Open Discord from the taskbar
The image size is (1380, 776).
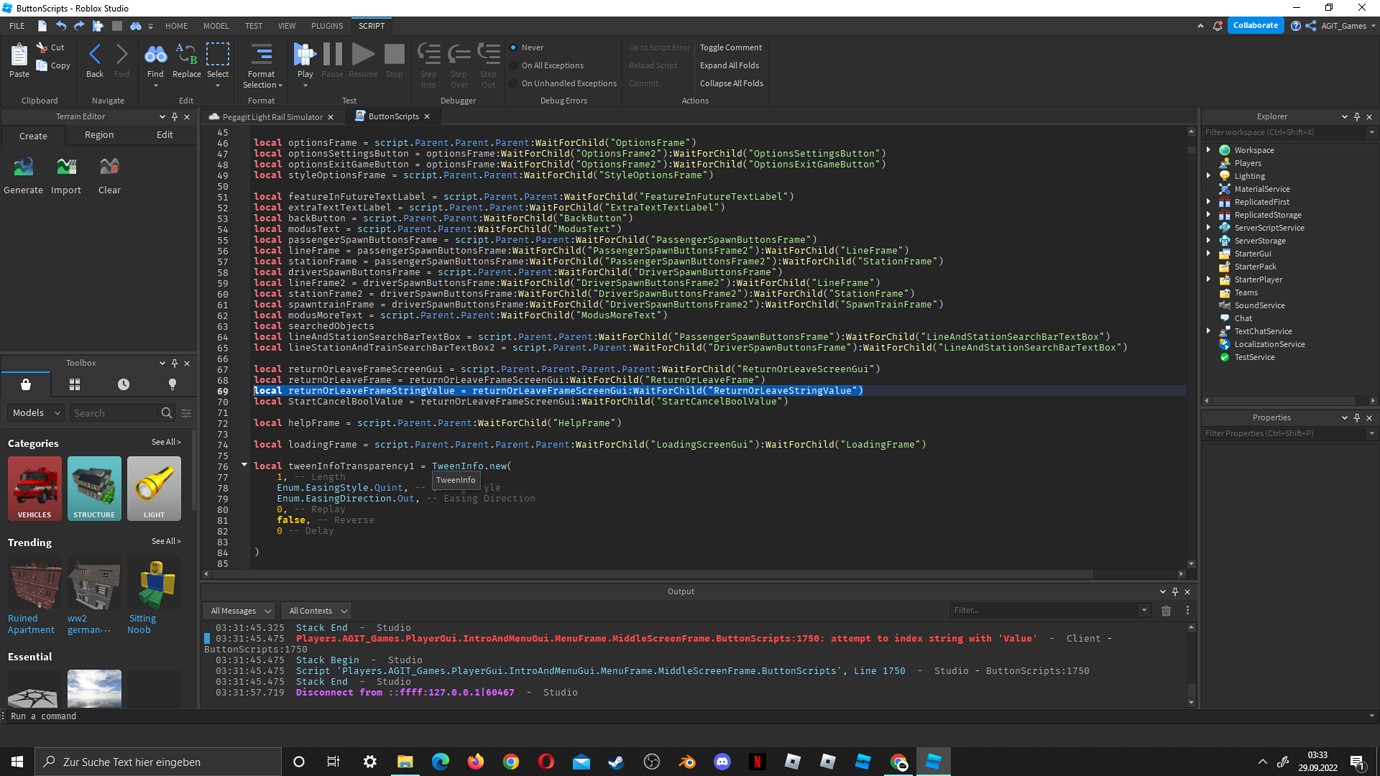722,762
